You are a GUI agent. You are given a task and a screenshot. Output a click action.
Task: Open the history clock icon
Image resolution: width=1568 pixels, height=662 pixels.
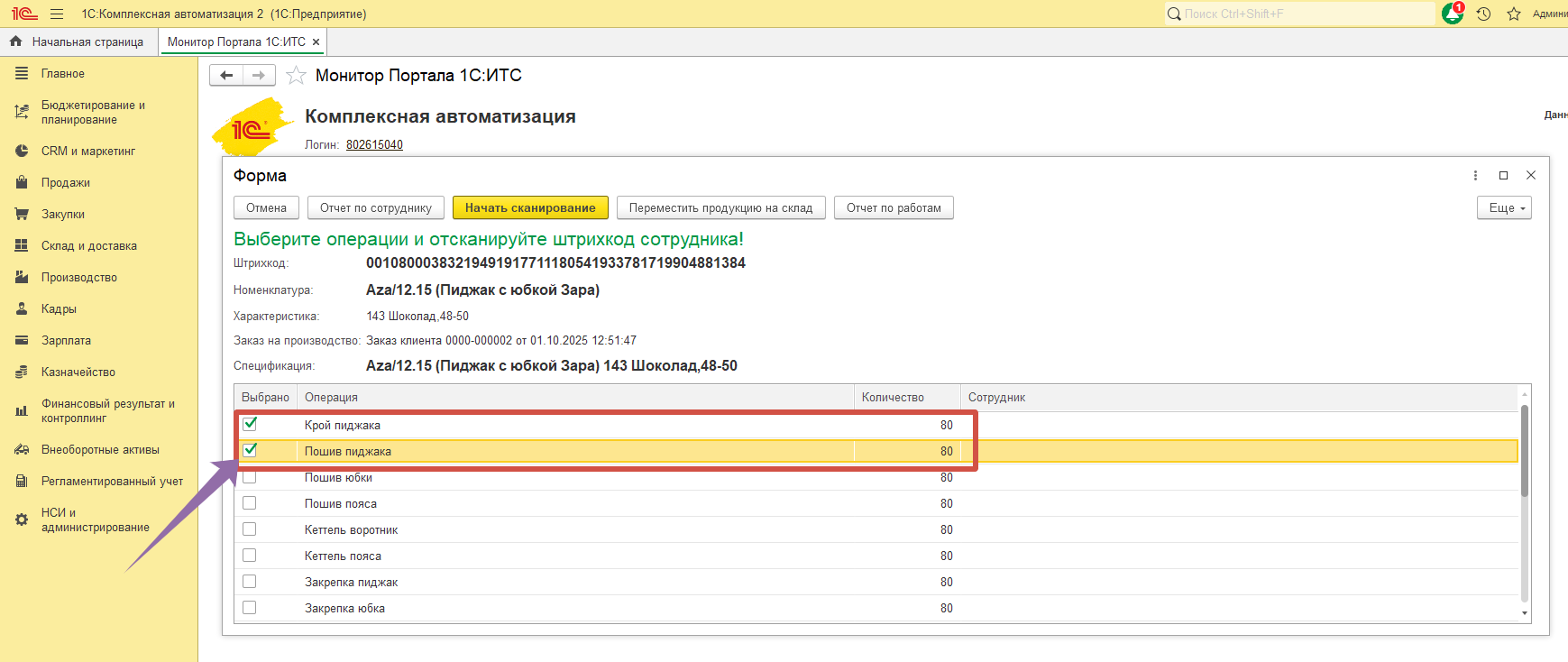1483,14
